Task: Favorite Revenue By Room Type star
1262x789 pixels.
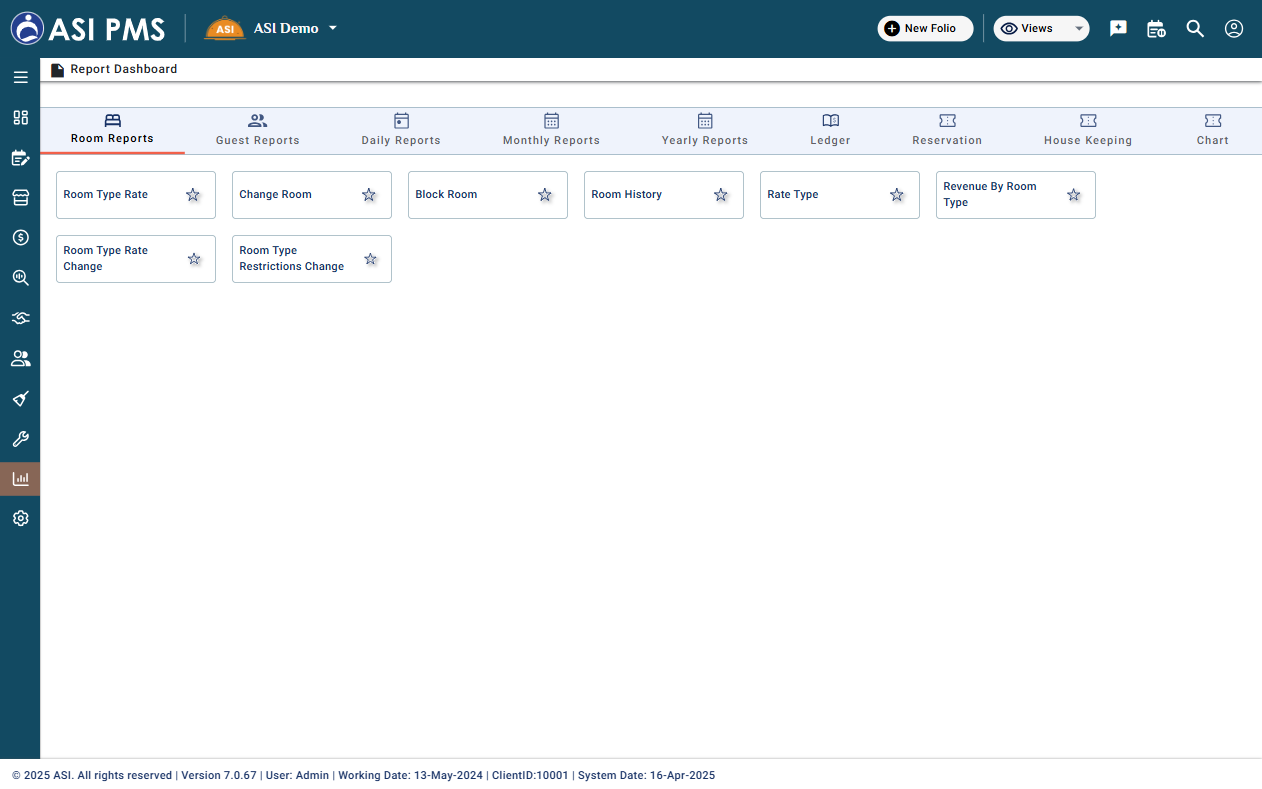Action: [1074, 195]
